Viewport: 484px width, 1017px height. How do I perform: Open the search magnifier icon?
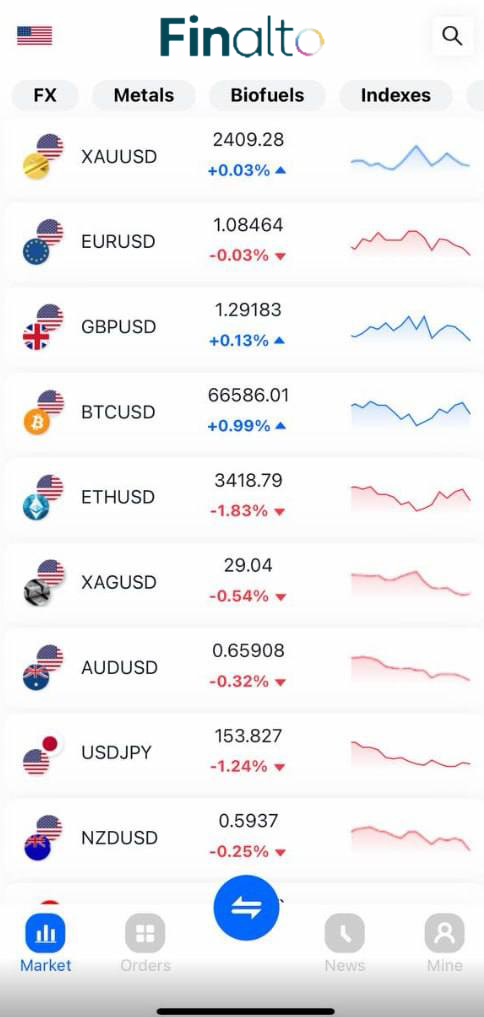pos(452,35)
